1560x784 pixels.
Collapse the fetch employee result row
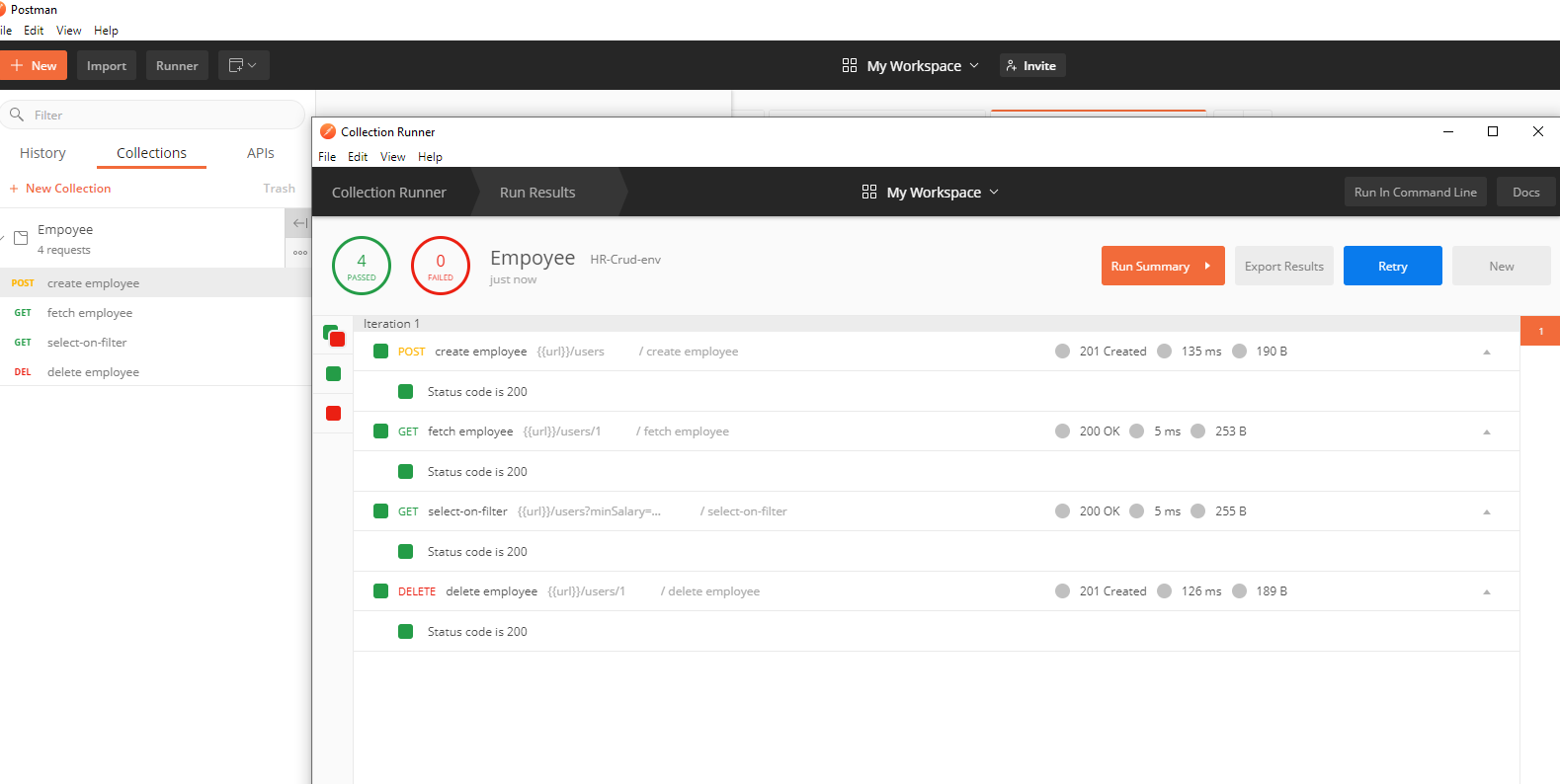coord(1486,431)
